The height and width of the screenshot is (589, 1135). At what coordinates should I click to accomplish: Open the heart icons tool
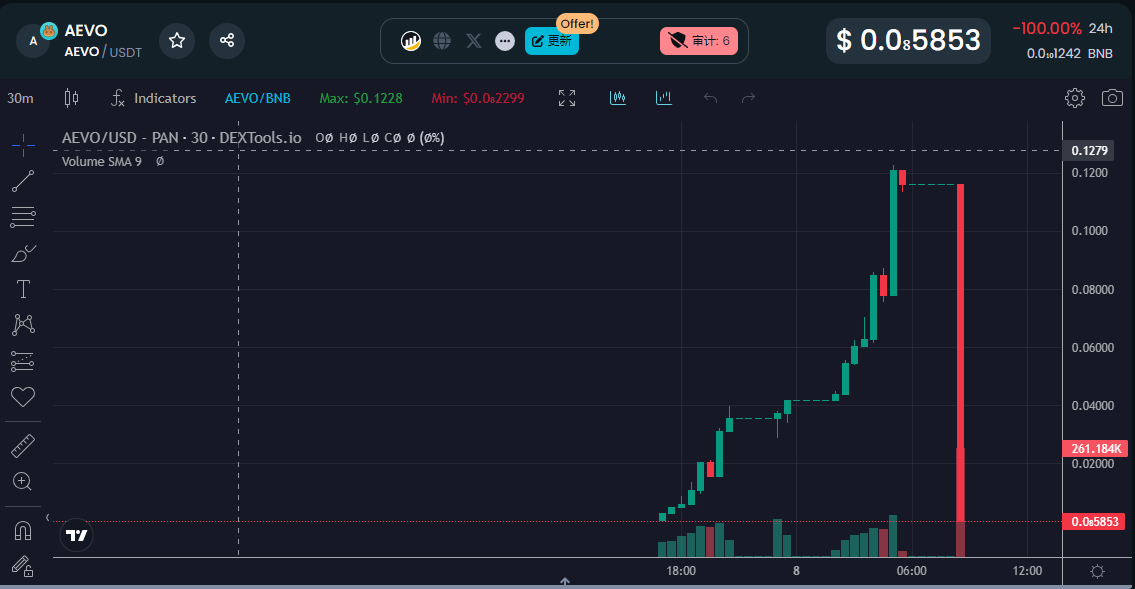23,397
